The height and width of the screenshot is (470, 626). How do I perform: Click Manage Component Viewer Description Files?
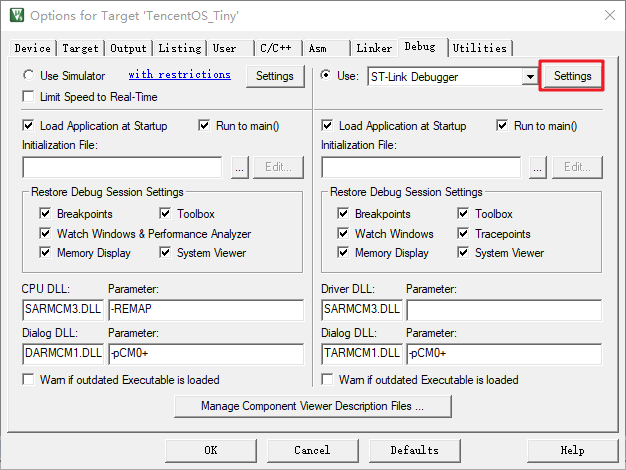pyautogui.click(x=312, y=406)
